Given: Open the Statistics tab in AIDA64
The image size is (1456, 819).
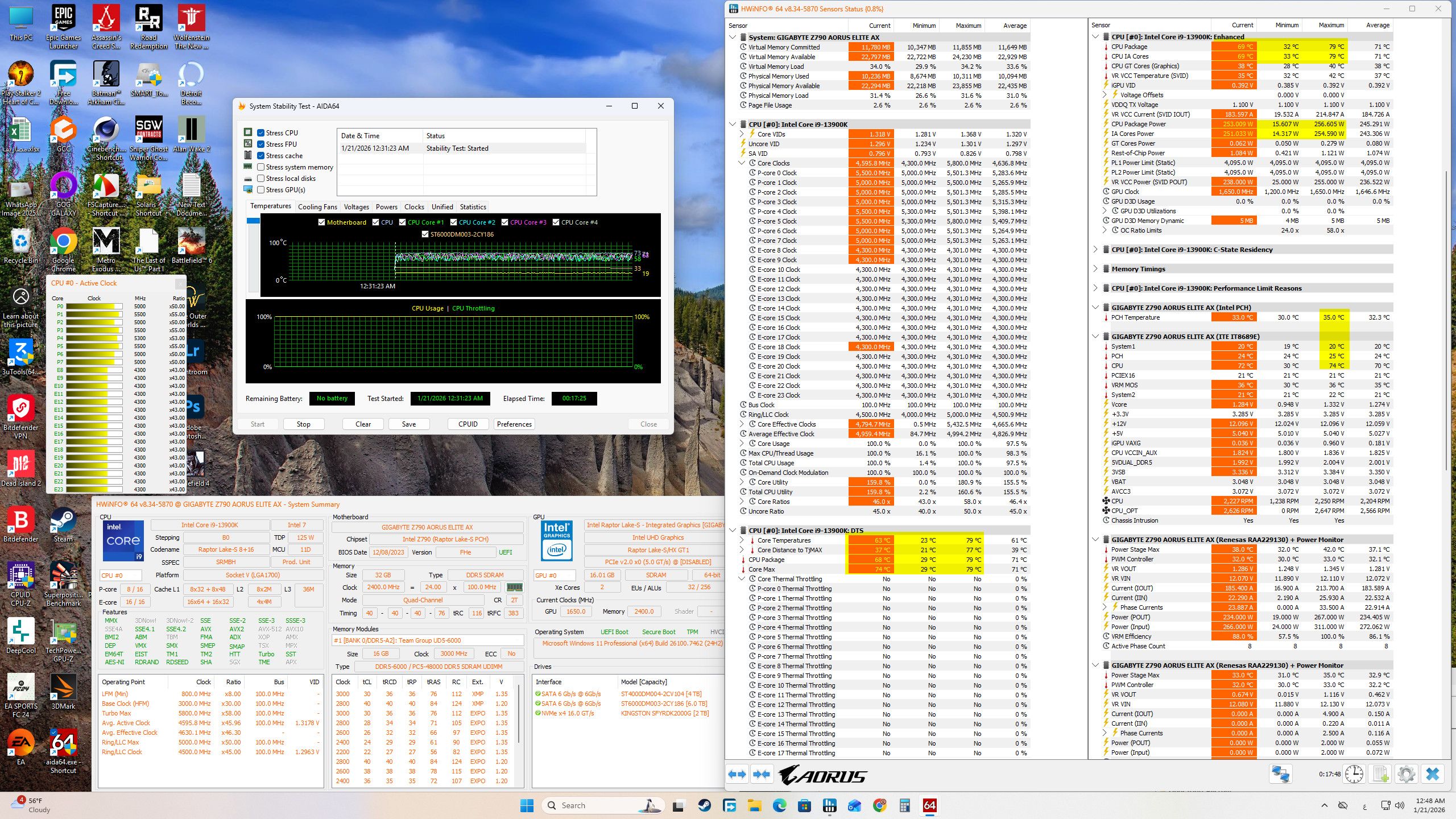Looking at the screenshot, I should 473,207.
